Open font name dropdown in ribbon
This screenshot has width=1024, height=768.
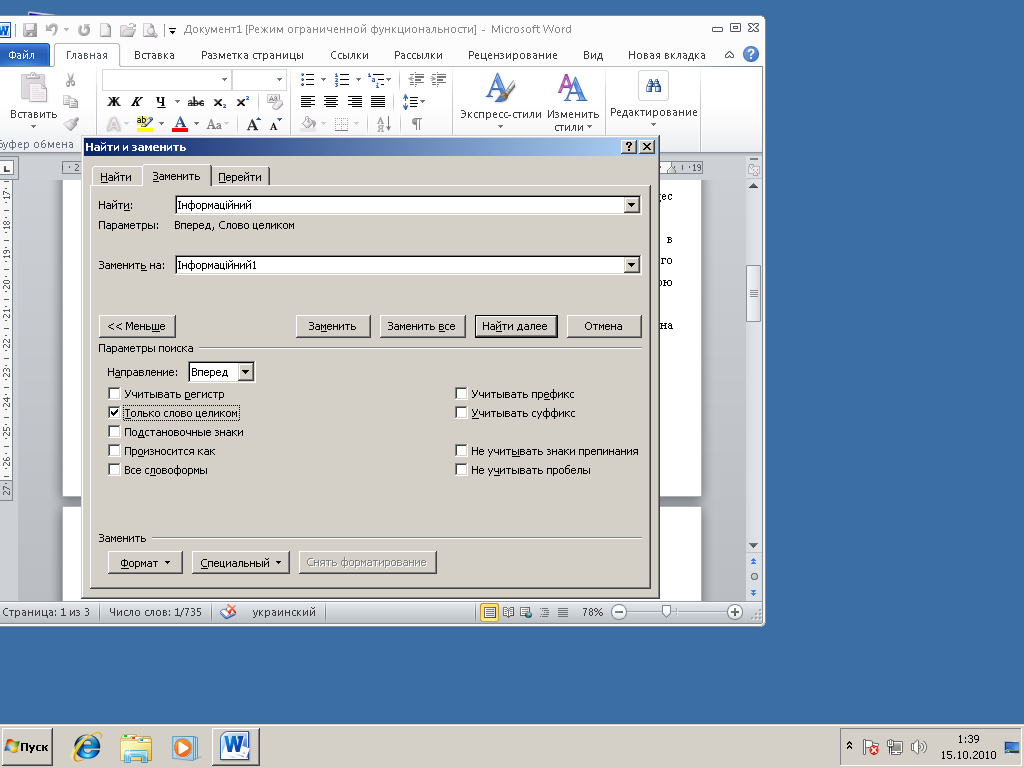point(224,80)
